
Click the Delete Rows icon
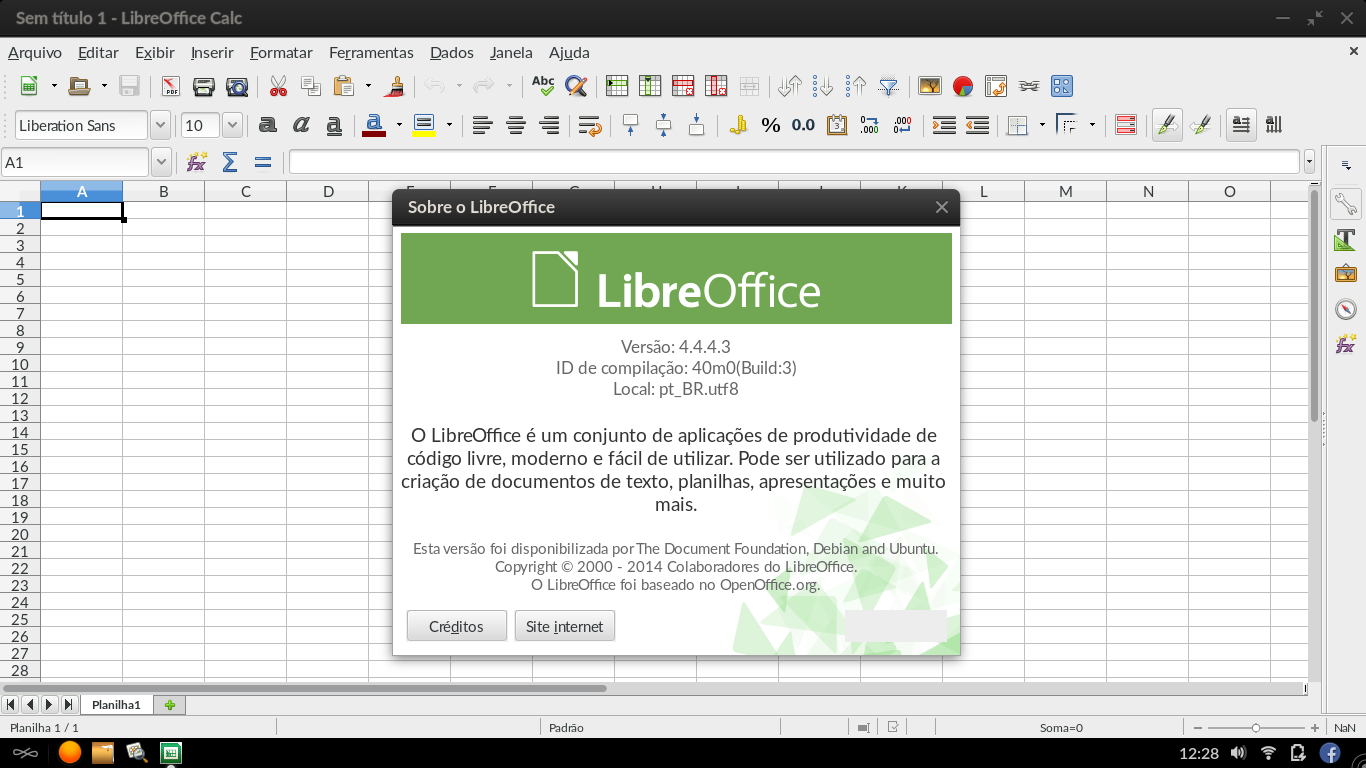pyautogui.click(x=683, y=86)
